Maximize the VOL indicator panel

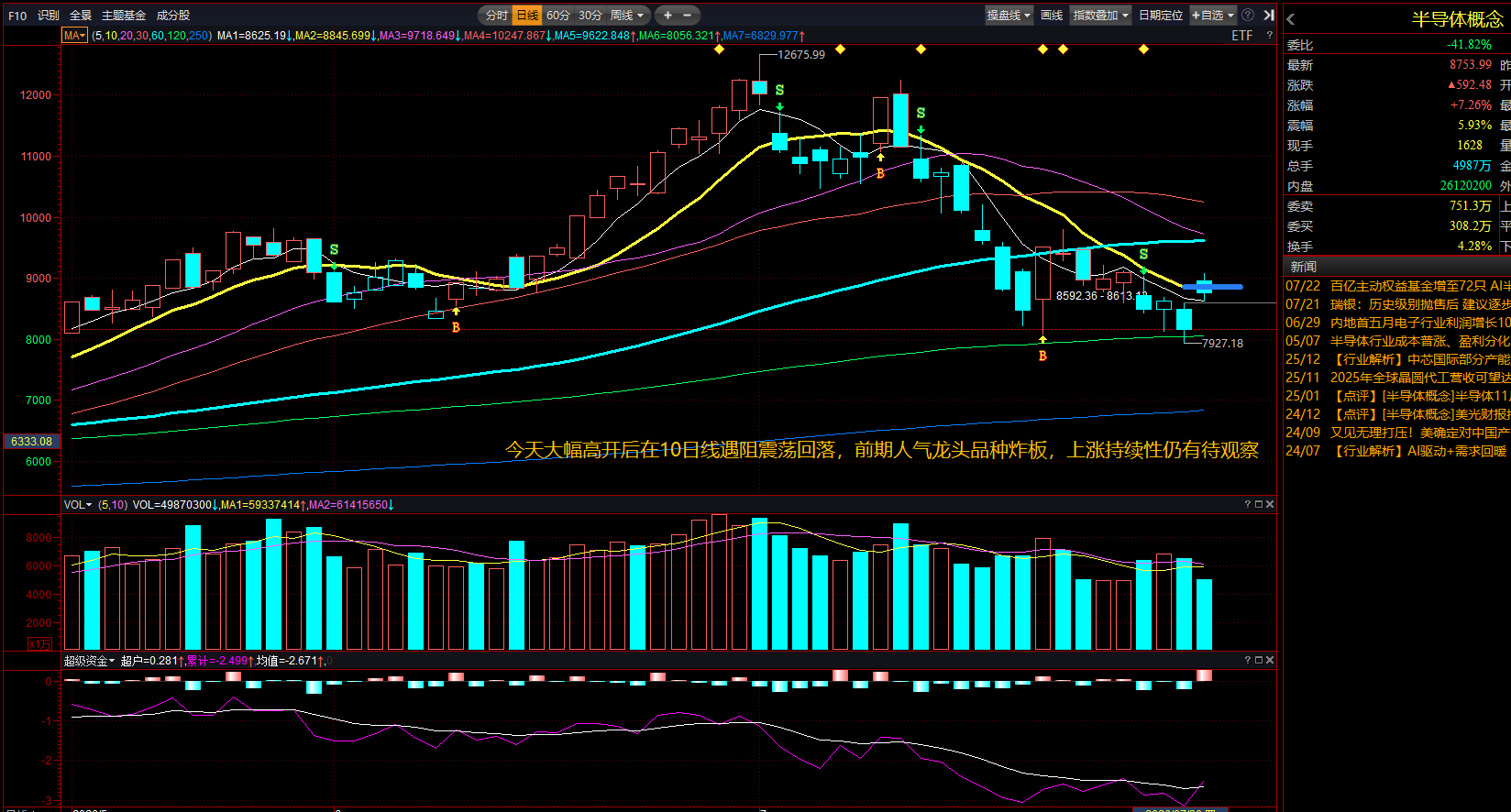1259,504
